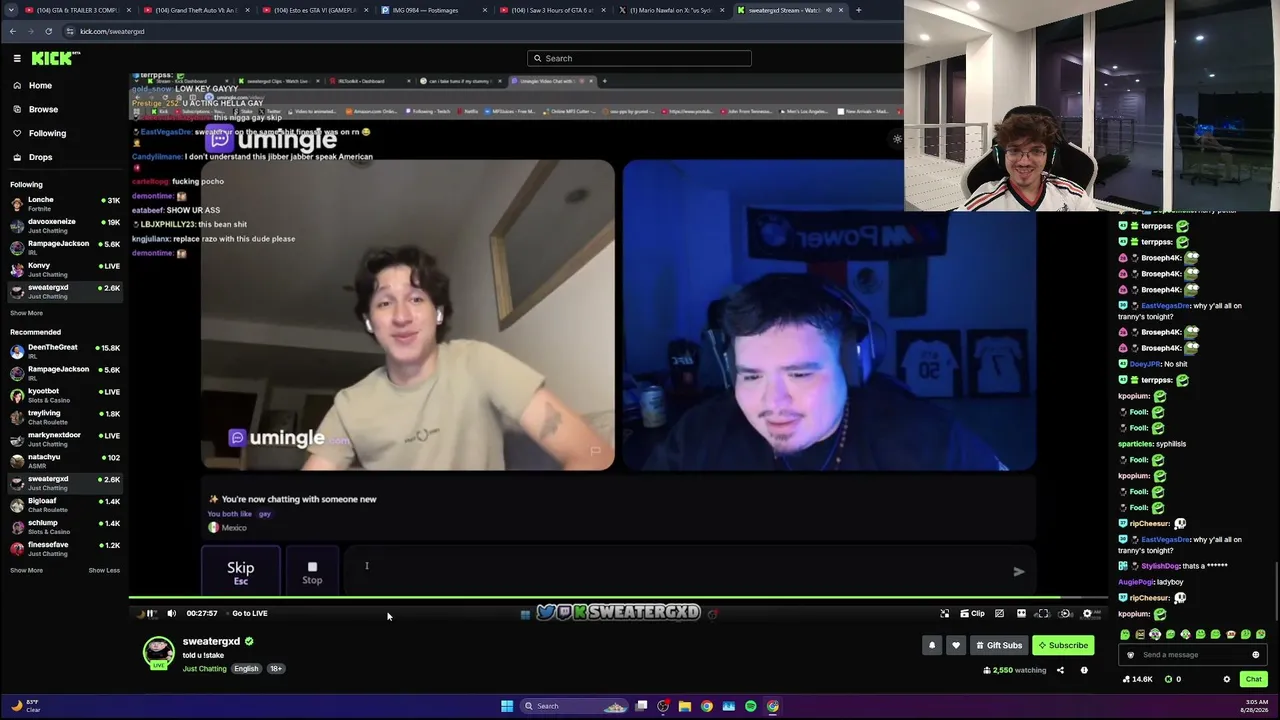This screenshot has height=720, width=1280.
Task: Open finessefave recommended channel
Action: pyautogui.click(x=64, y=549)
